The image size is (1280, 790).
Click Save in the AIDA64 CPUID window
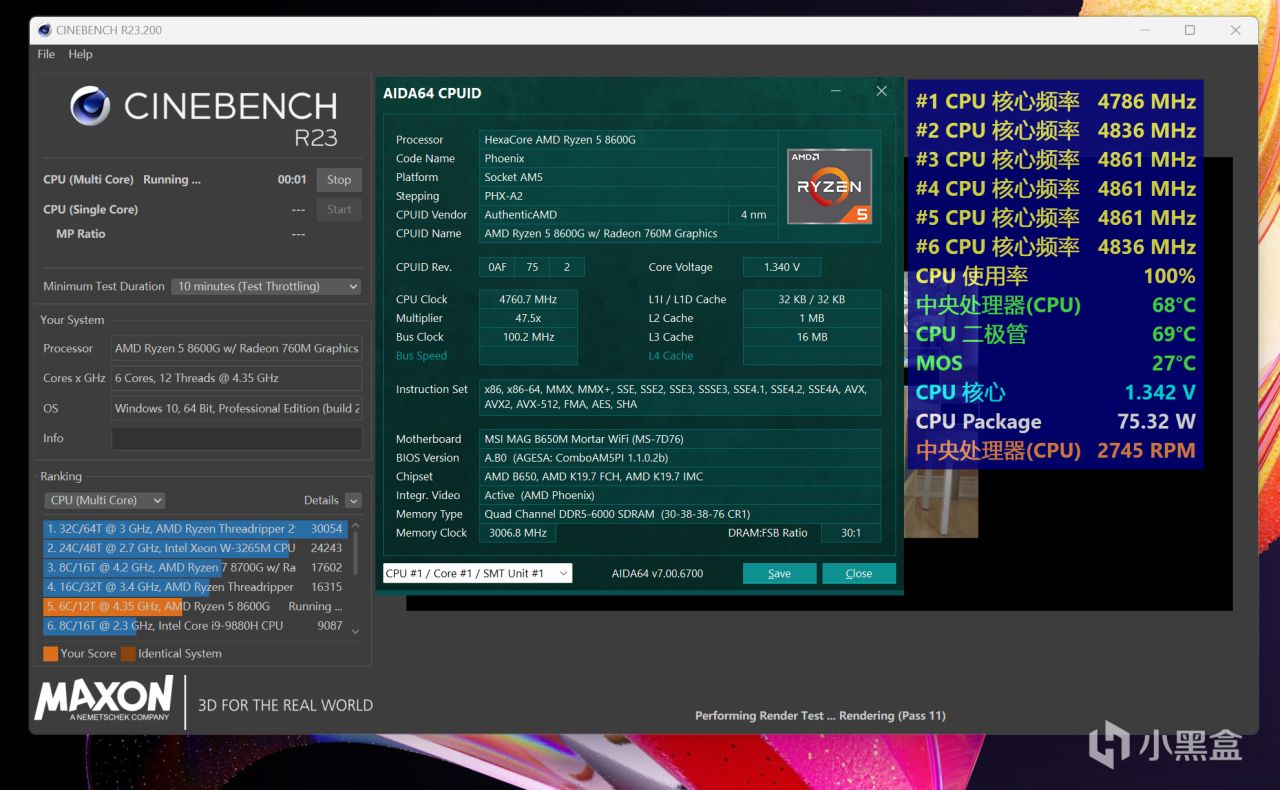coord(779,573)
